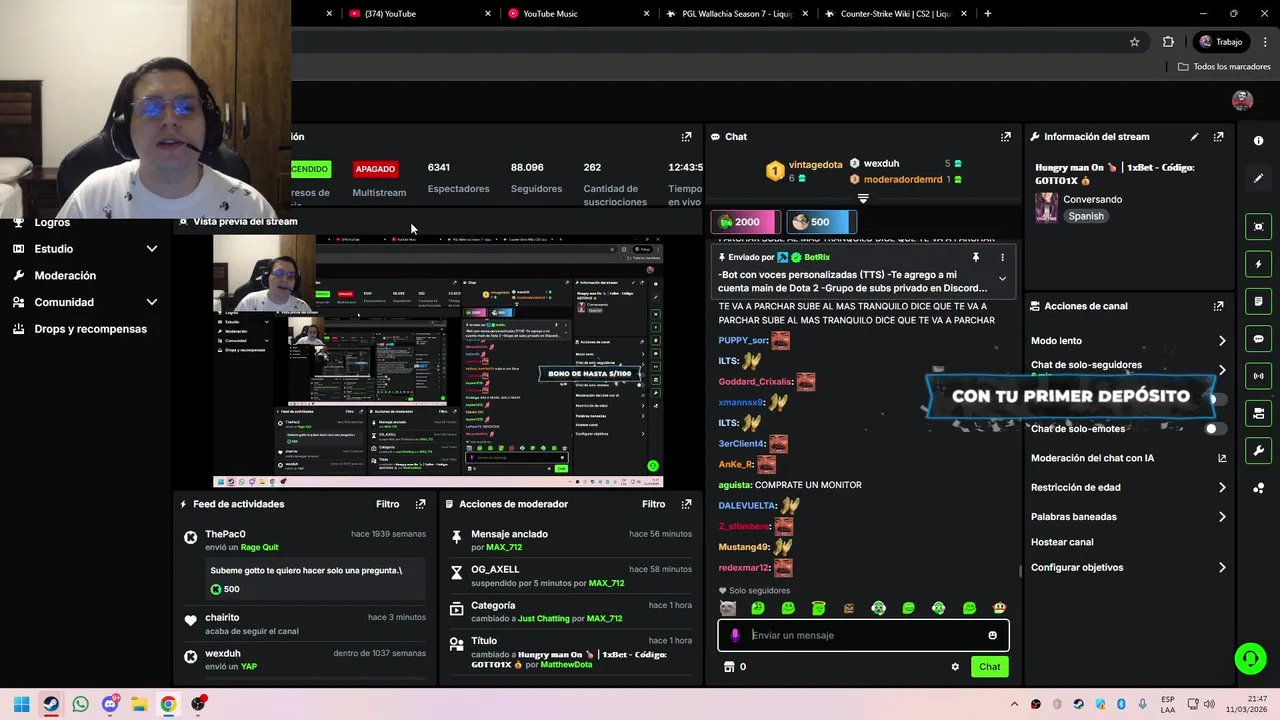Open Filtro in Feed de actividades
The height and width of the screenshot is (720, 1280).
click(x=387, y=504)
